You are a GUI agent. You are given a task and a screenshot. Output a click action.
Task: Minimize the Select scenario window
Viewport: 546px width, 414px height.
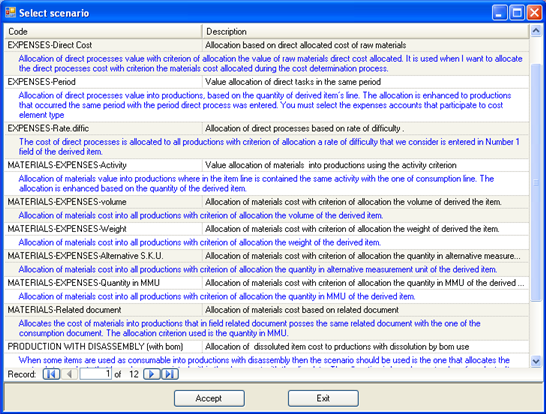[499, 13]
